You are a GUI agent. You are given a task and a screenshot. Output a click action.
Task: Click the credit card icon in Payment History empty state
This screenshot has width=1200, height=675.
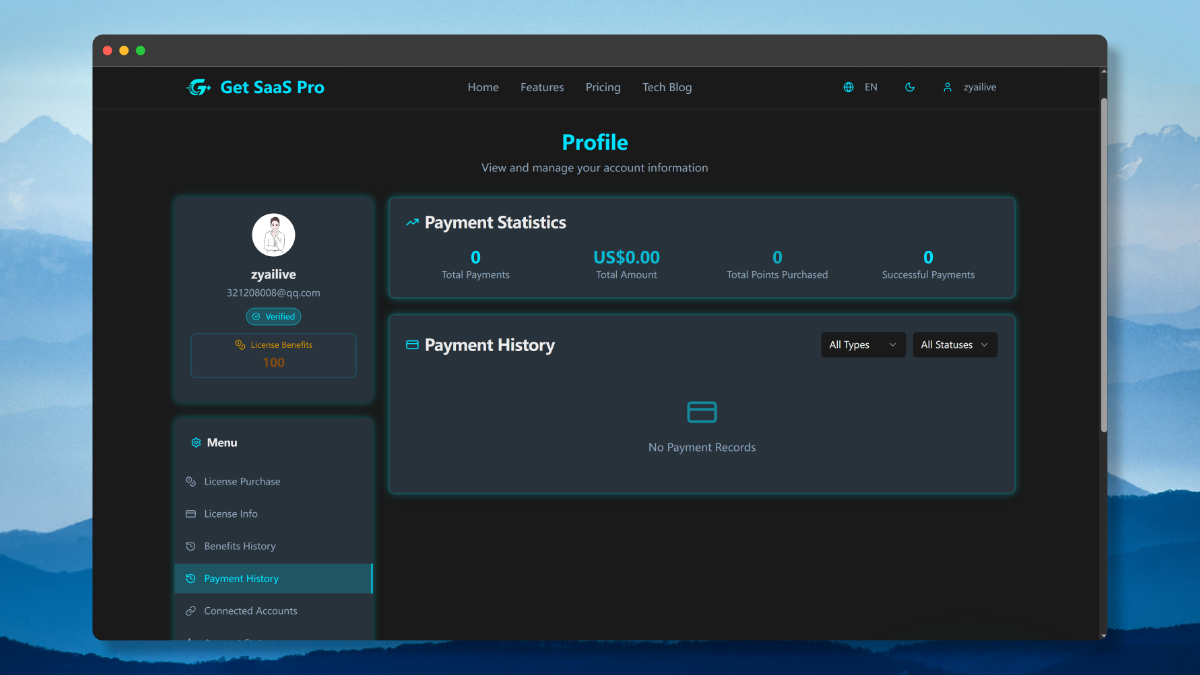tap(702, 411)
